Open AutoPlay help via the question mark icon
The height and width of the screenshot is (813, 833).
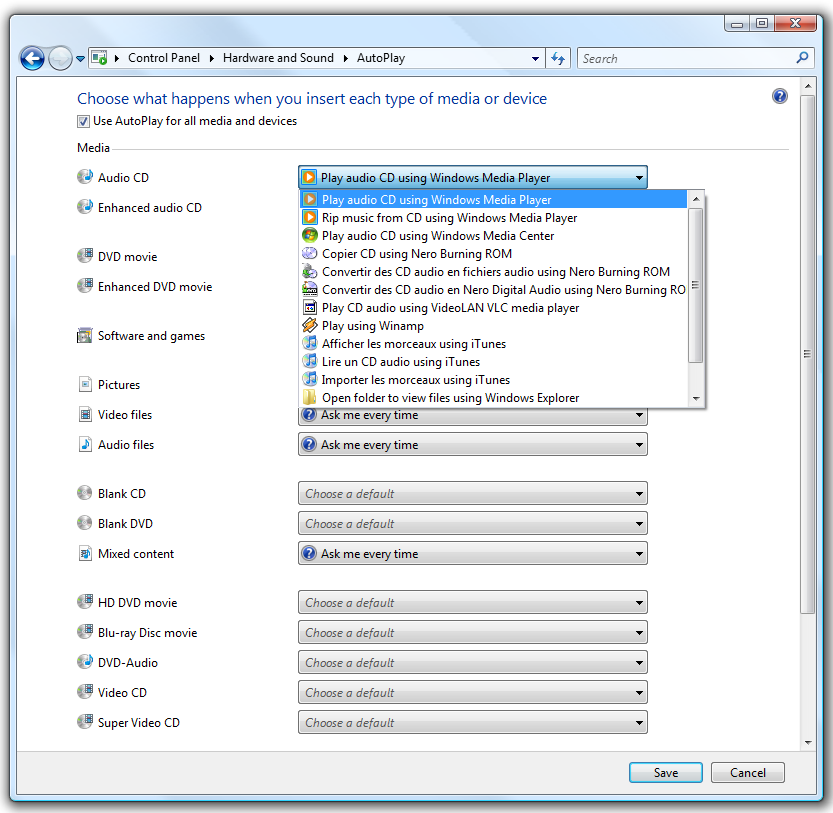point(780,96)
